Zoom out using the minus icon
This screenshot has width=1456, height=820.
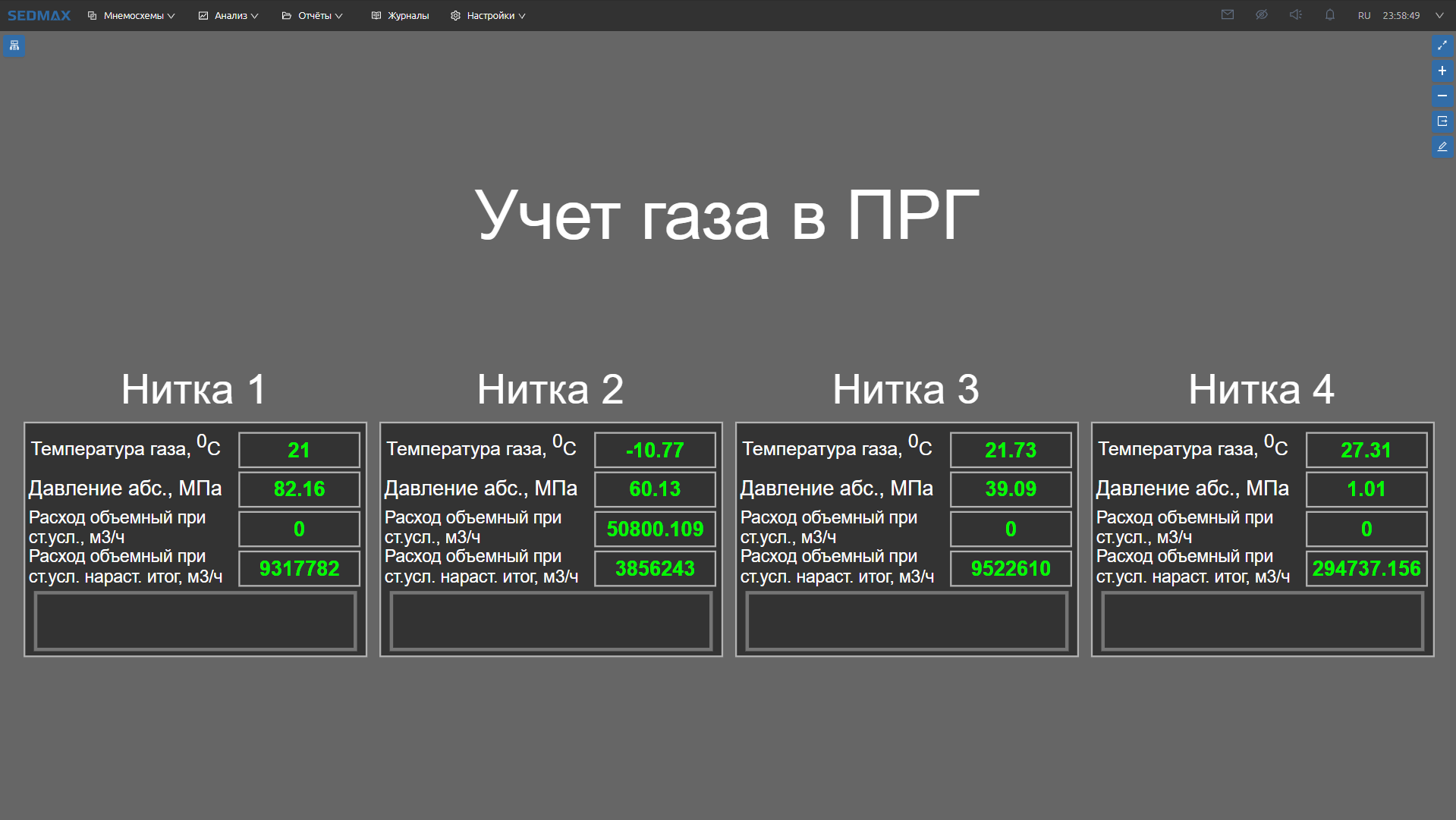point(1442,96)
